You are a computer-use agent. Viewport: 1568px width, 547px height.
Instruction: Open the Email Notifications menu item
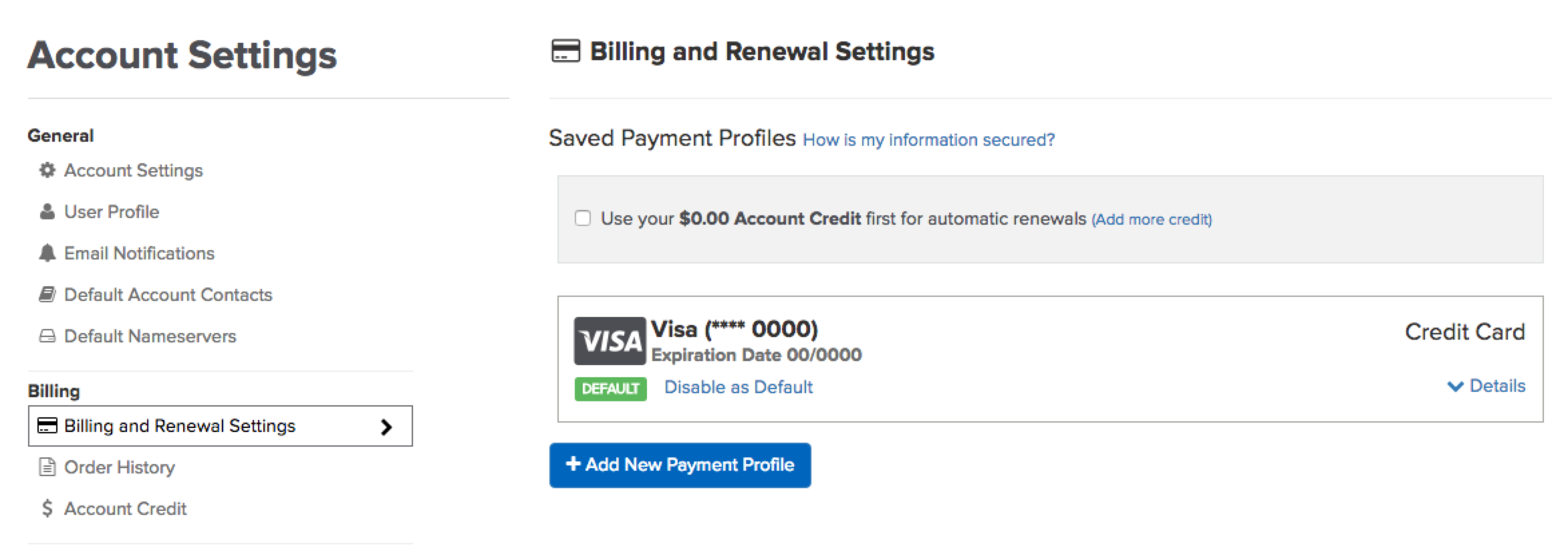pyautogui.click(x=126, y=253)
